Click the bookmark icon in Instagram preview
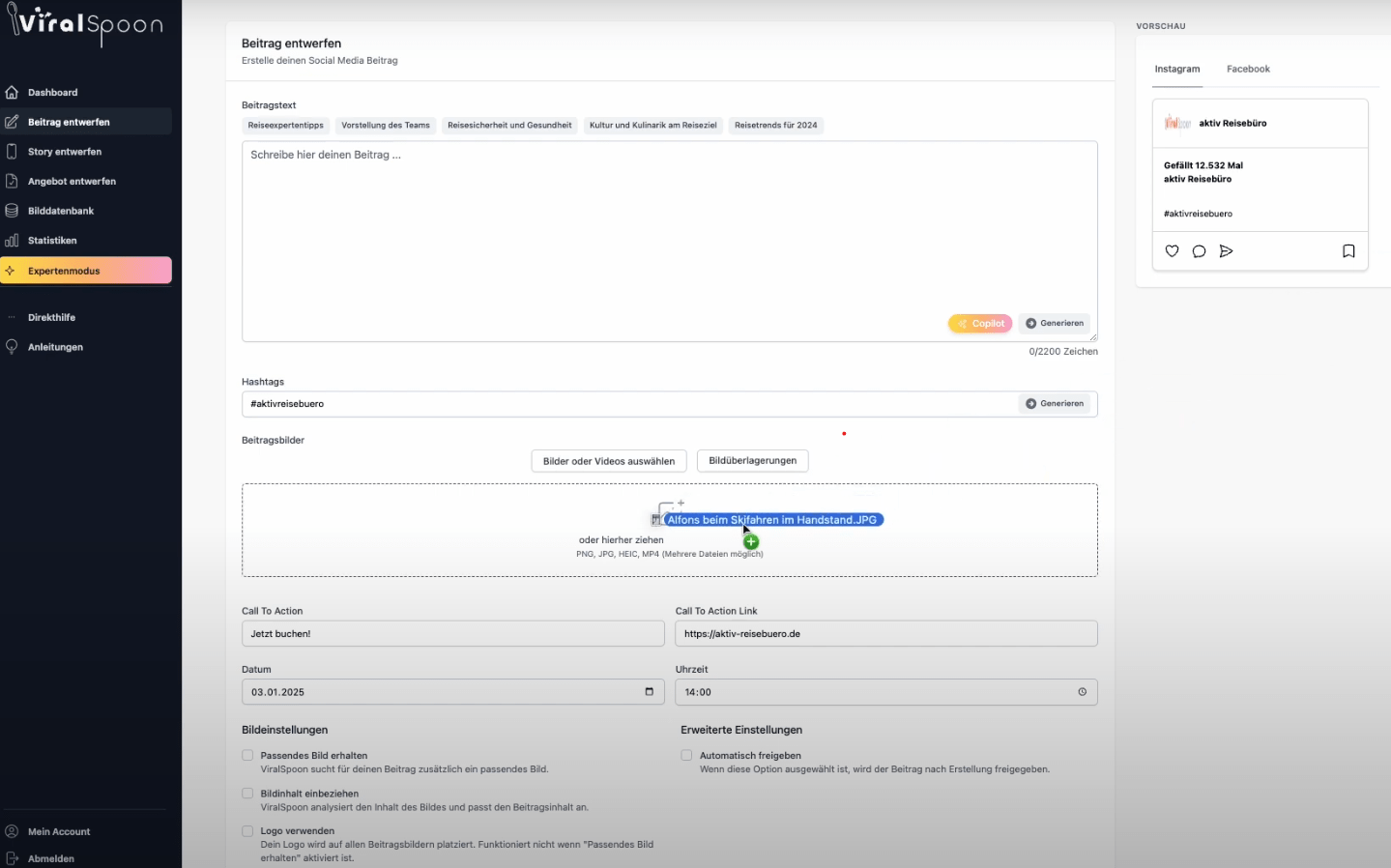 [1348, 251]
